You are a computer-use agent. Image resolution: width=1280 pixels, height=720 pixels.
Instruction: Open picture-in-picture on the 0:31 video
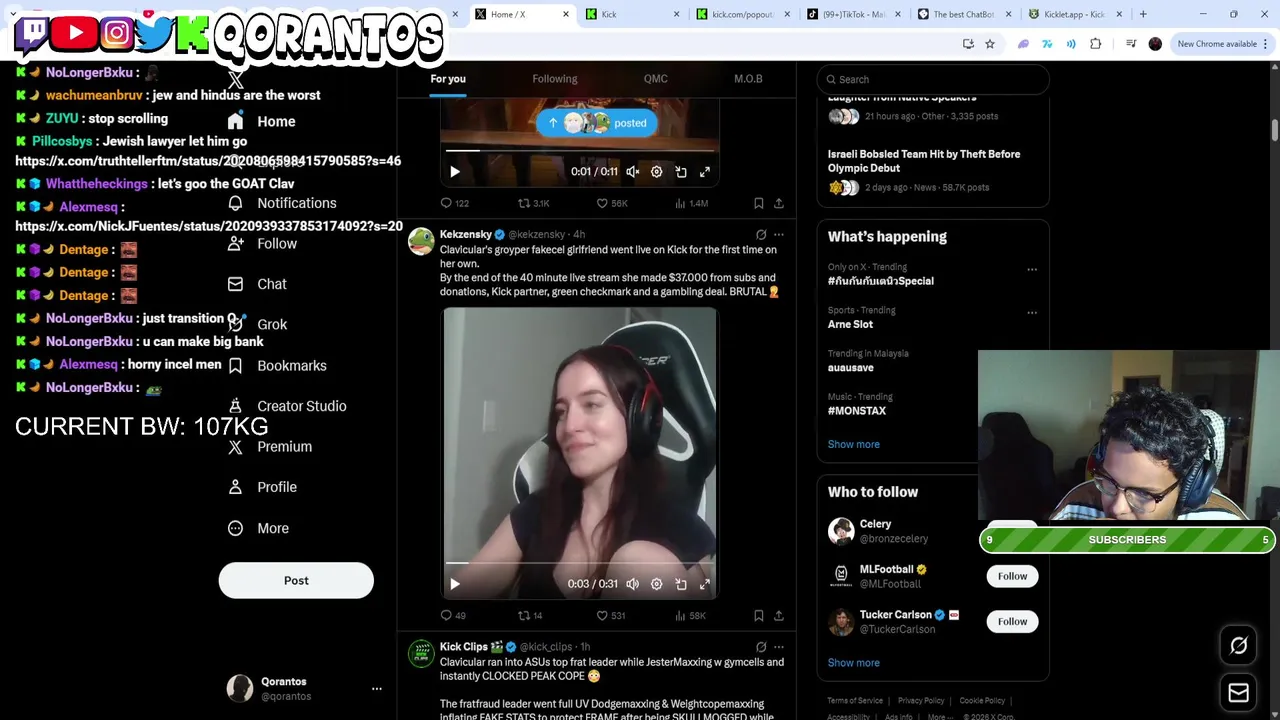[x=681, y=584]
